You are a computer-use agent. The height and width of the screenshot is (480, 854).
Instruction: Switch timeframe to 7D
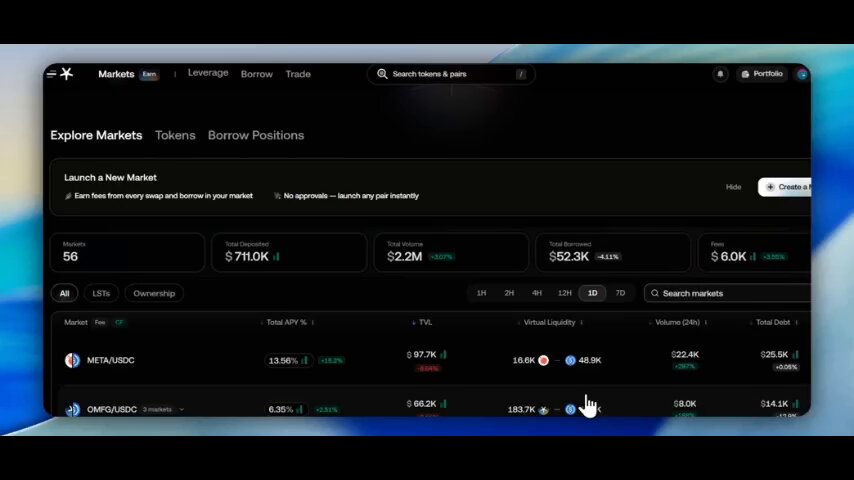620,293
